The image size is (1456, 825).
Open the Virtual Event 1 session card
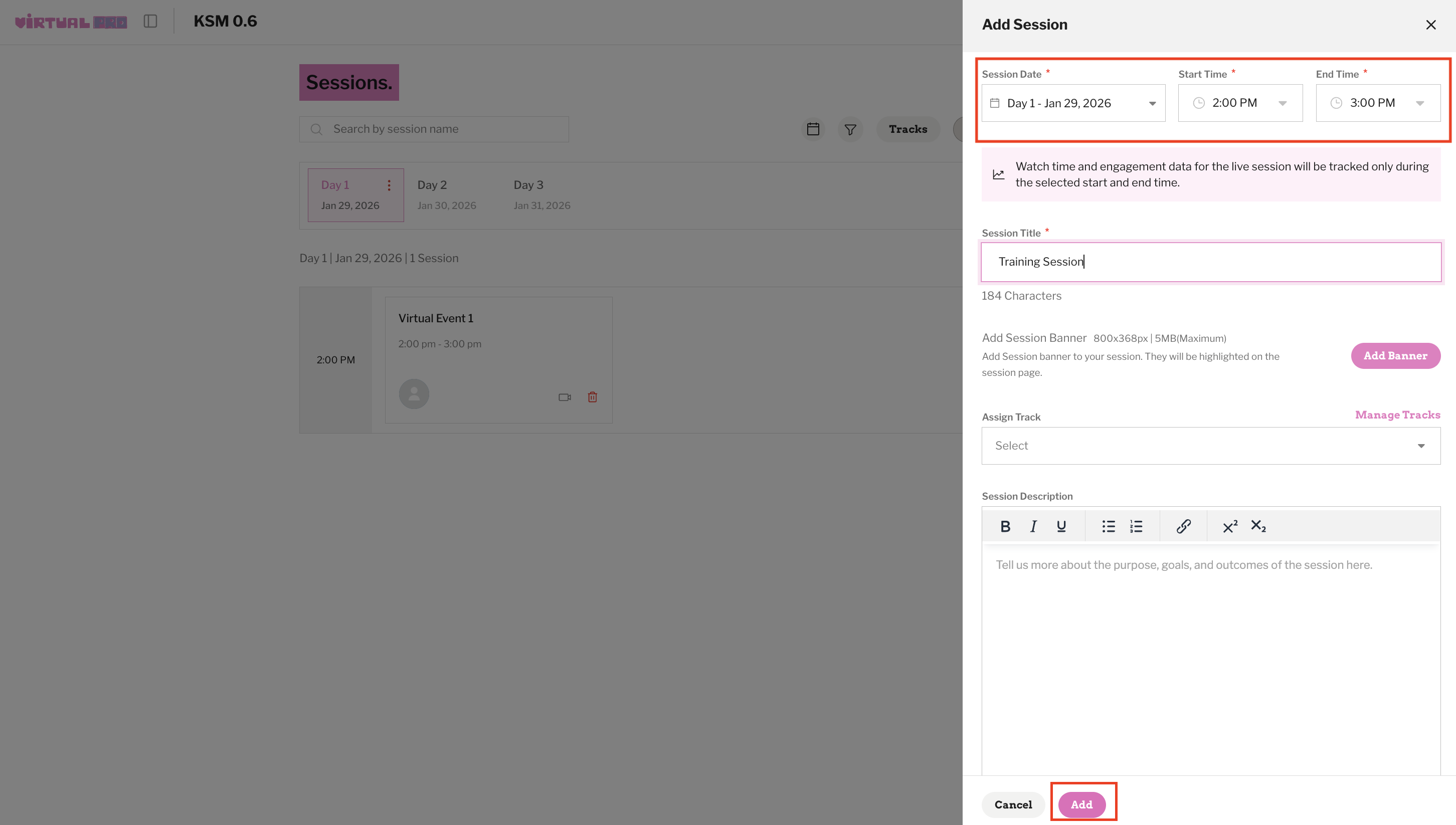click(x=498, y=360)
